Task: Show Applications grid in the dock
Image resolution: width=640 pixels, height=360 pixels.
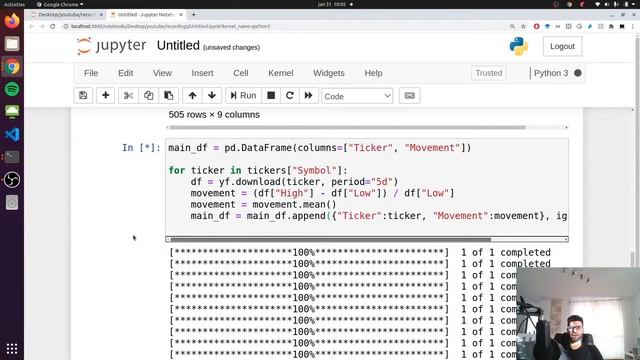Action: [12, 349]
